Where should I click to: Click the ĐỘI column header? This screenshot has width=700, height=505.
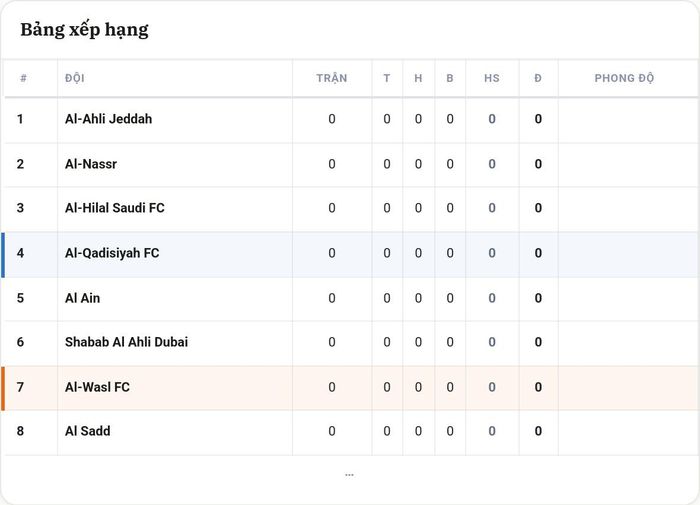pos(75,78)
